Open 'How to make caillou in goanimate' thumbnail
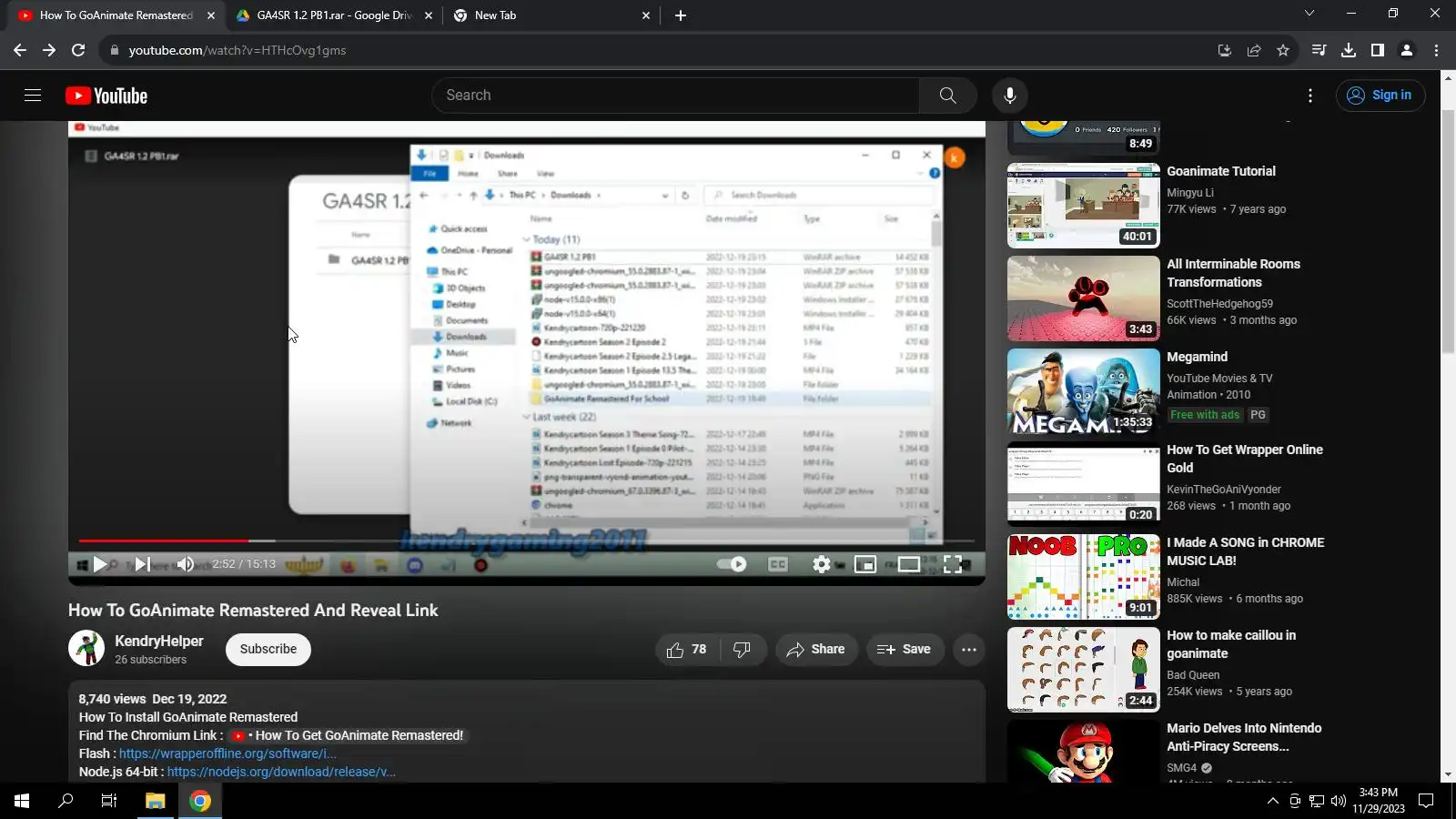 point(1083,670)
